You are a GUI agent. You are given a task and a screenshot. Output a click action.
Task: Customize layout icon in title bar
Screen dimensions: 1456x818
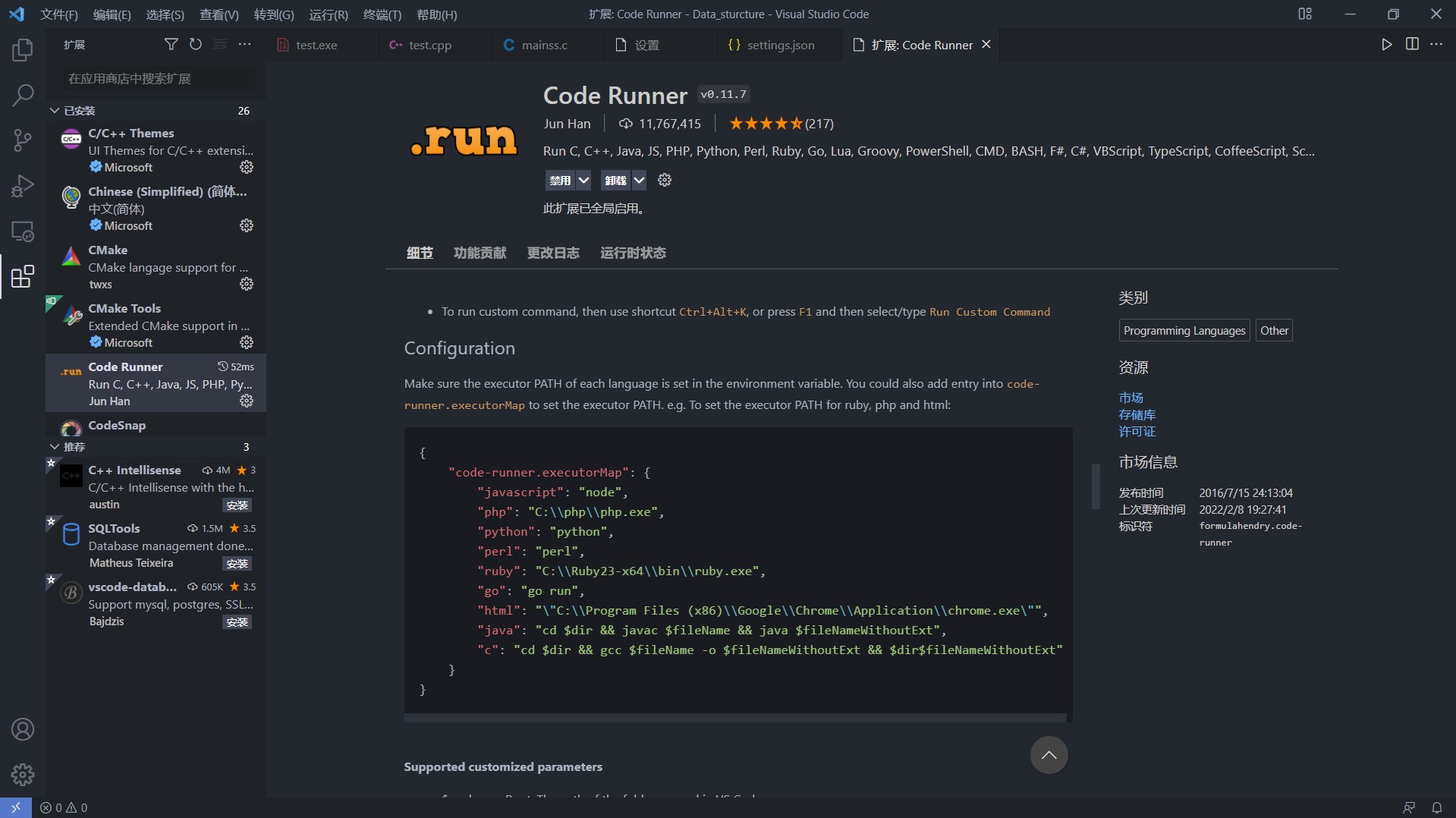coord(1305,14)
